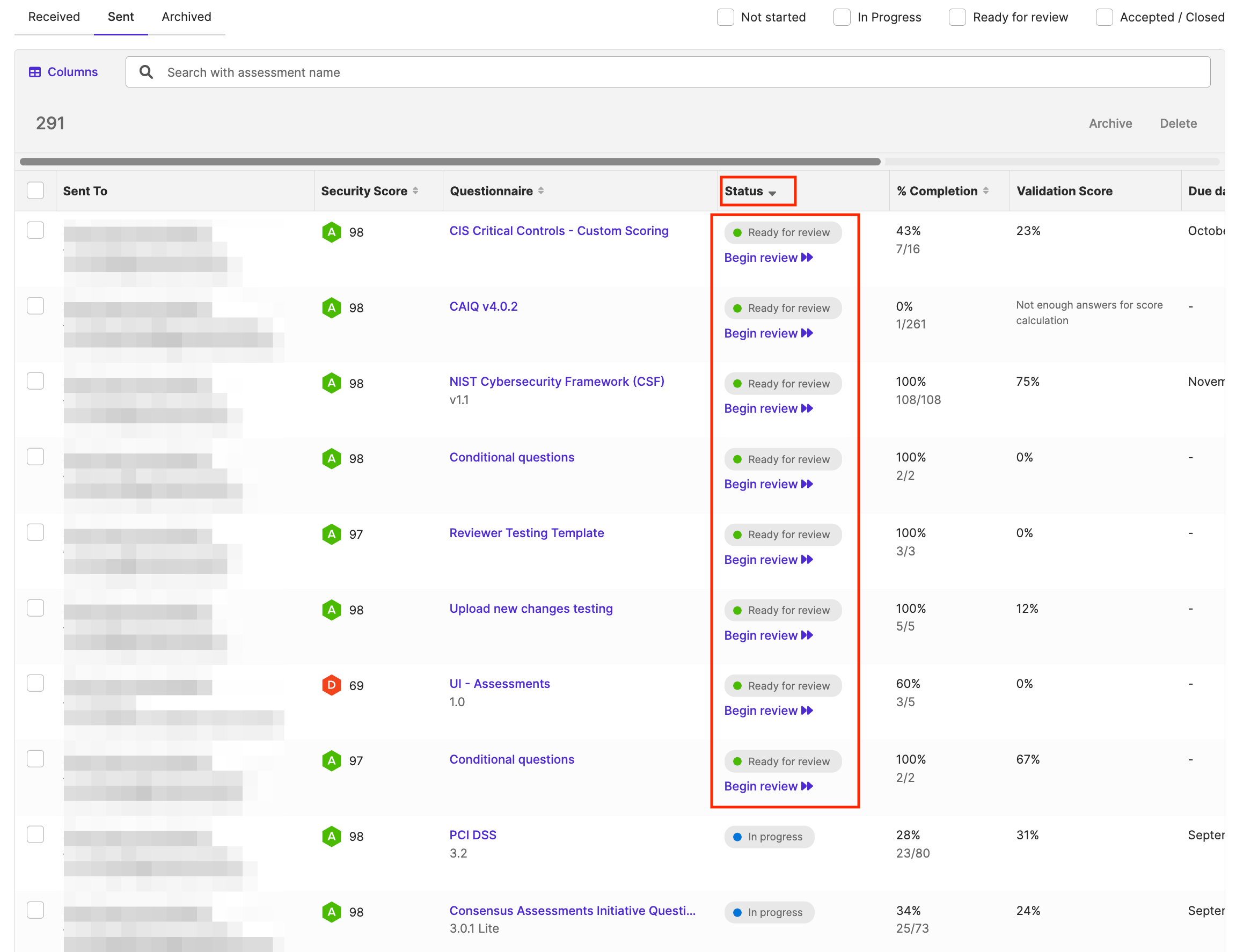The image size is (1258, 952).
Task: Open Reviewer Testing Template link
Action: (526, 533)
